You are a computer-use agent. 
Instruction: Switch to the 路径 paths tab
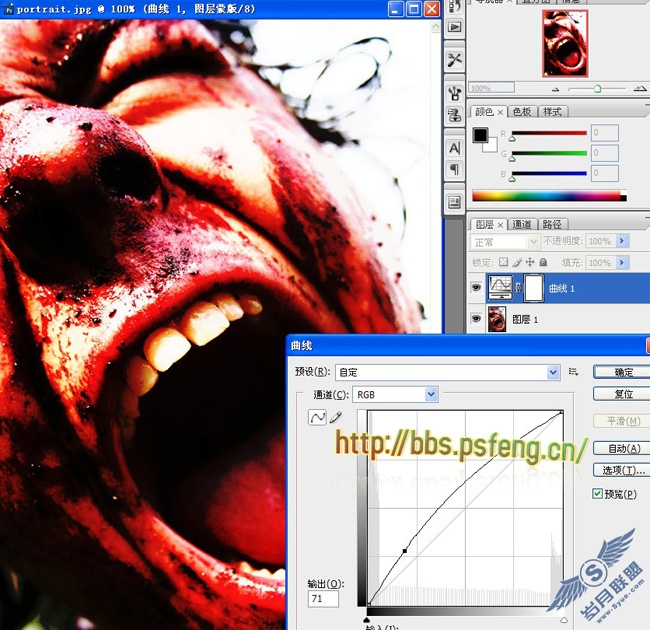[552, 225]
